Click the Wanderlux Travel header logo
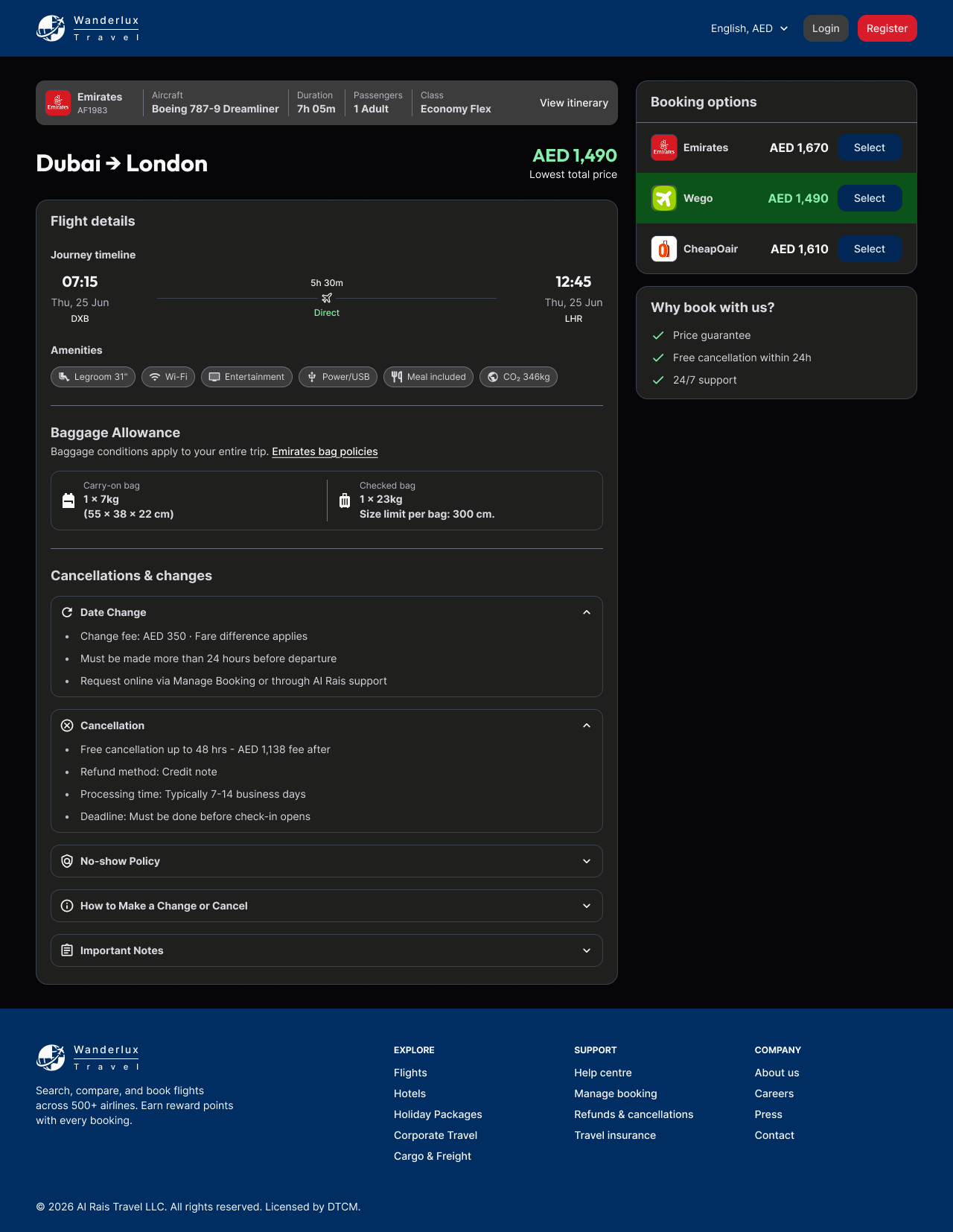 coord(88,28)
